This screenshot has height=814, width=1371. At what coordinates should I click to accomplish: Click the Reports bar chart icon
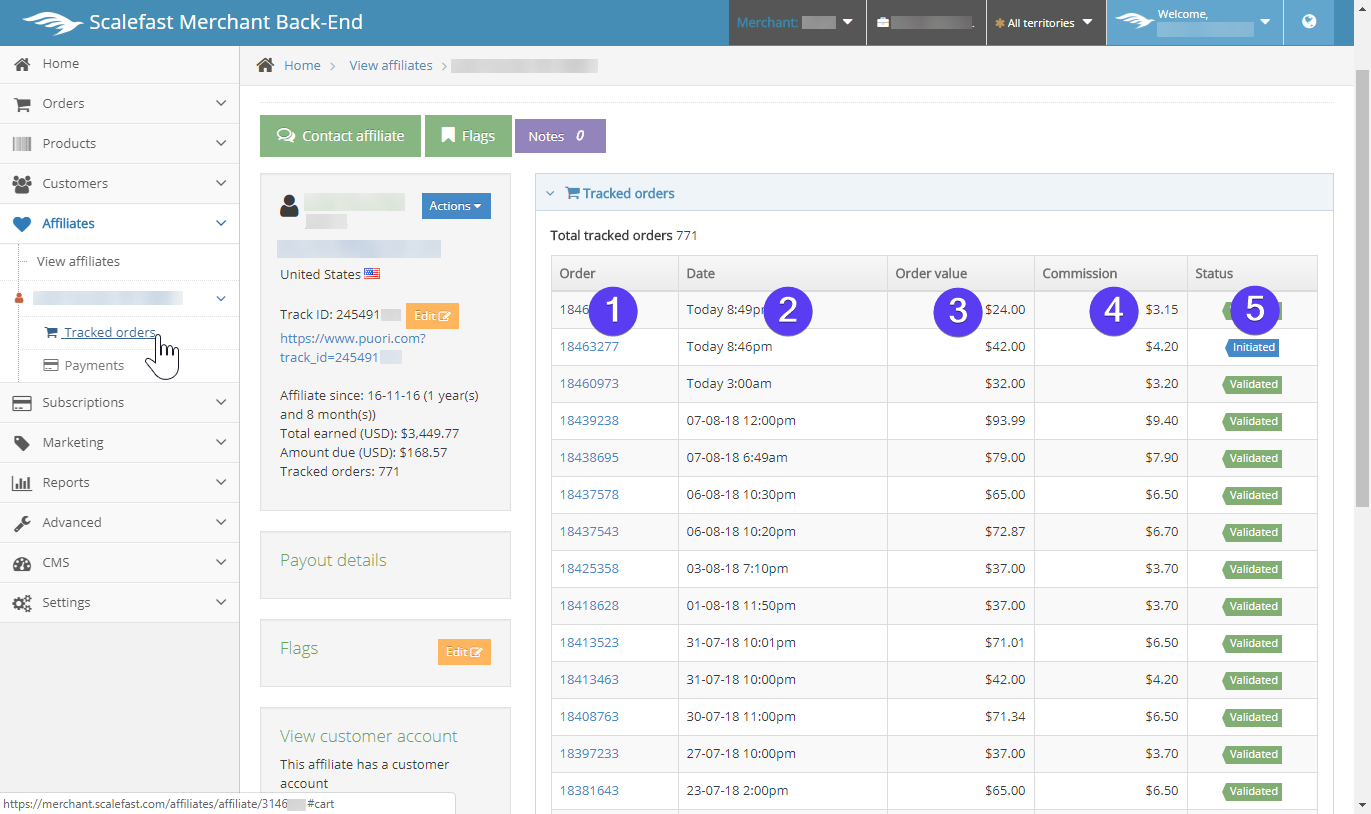[x=22, y=483]
